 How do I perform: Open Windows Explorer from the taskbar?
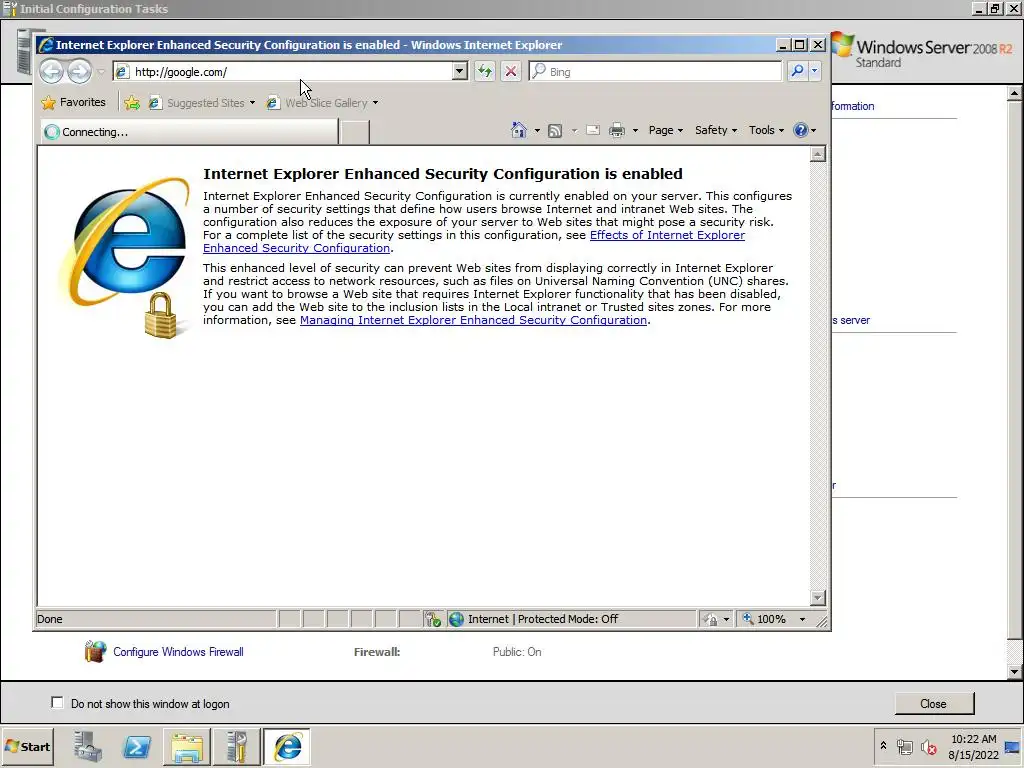tap(187, 746)
